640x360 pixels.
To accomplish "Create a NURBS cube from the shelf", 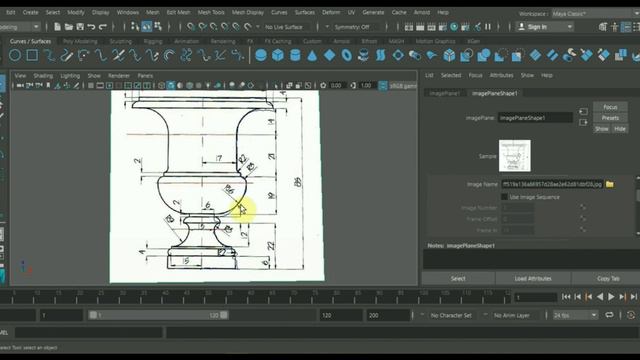I will [278, 55].
